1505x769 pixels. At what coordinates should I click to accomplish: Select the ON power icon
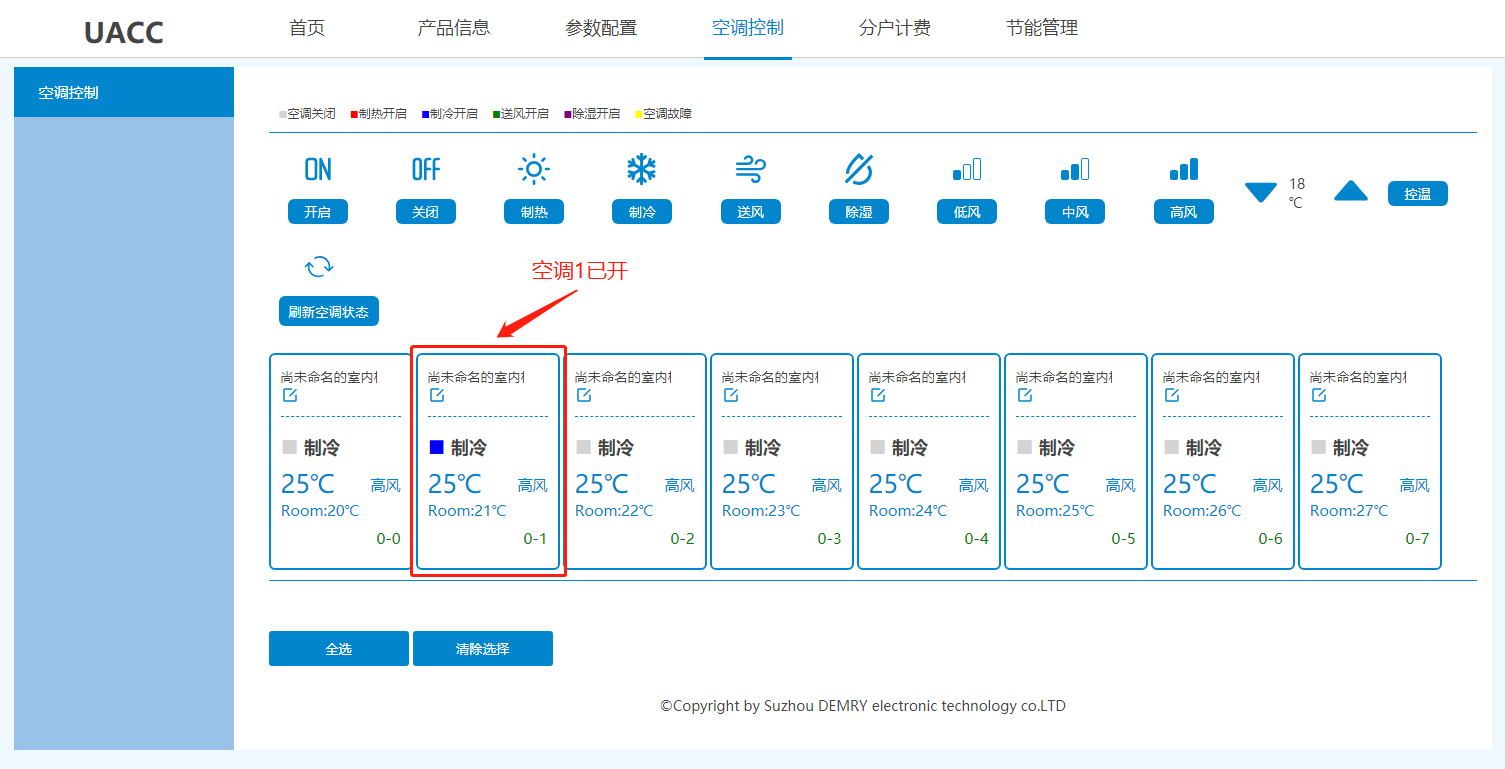[x=317, y=169]
